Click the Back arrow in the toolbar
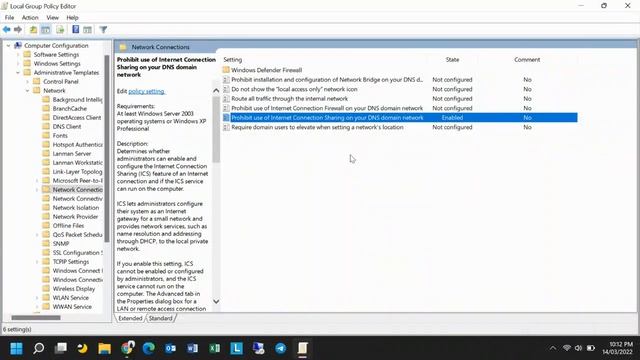 click(x=7, y=29)
